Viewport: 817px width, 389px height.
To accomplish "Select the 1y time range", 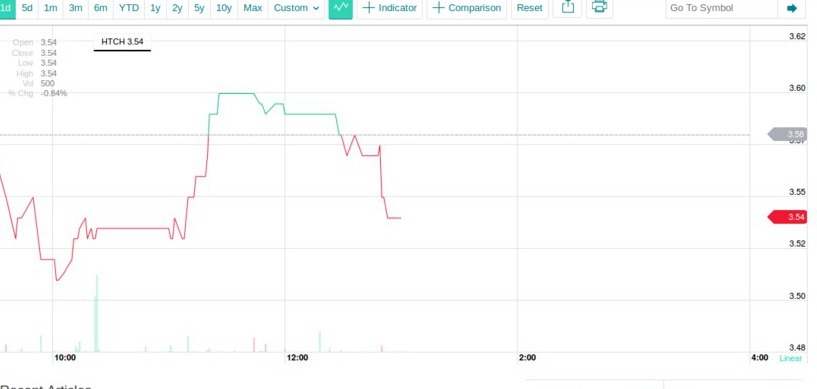I will tap(155, 8).
